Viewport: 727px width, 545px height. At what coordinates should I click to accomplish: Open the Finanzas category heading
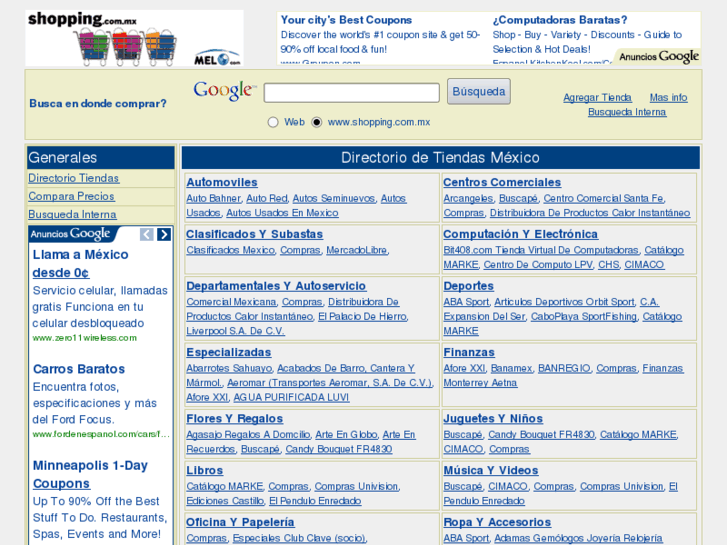469,352
